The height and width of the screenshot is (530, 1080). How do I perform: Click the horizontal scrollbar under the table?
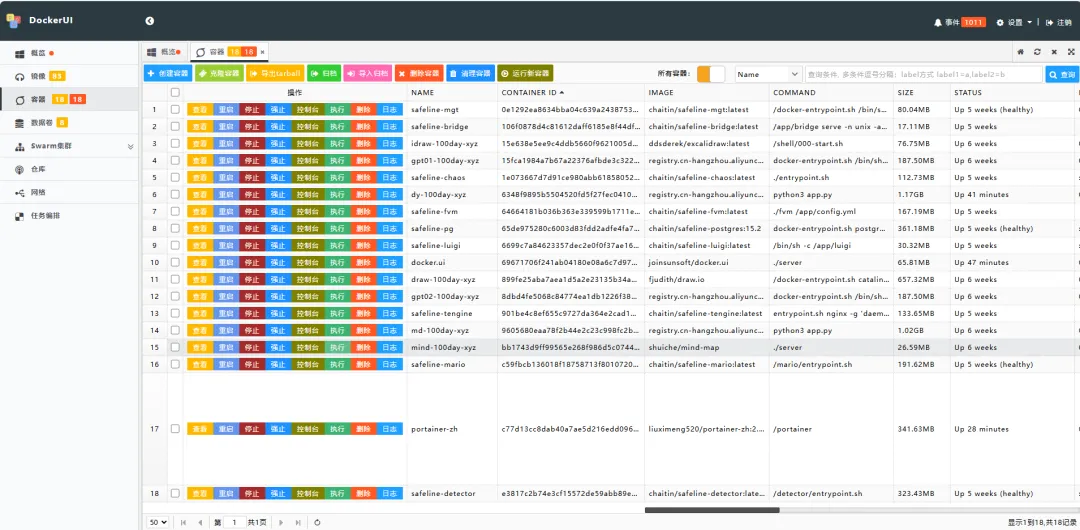point(712,510)
